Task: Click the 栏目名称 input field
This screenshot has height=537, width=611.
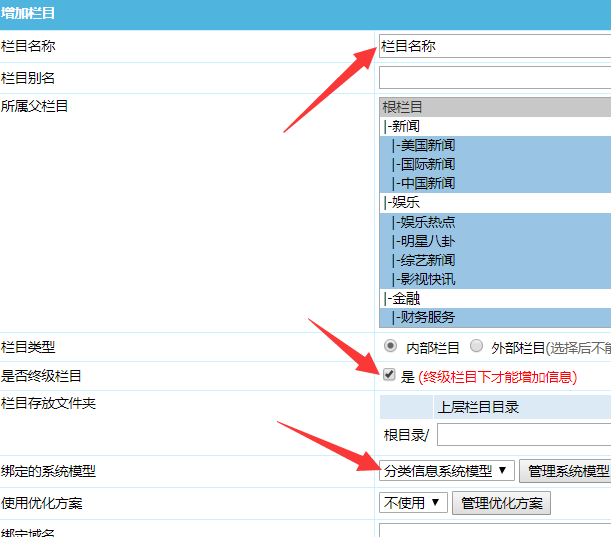Action: pyautogui.click(x=495, y=46)
